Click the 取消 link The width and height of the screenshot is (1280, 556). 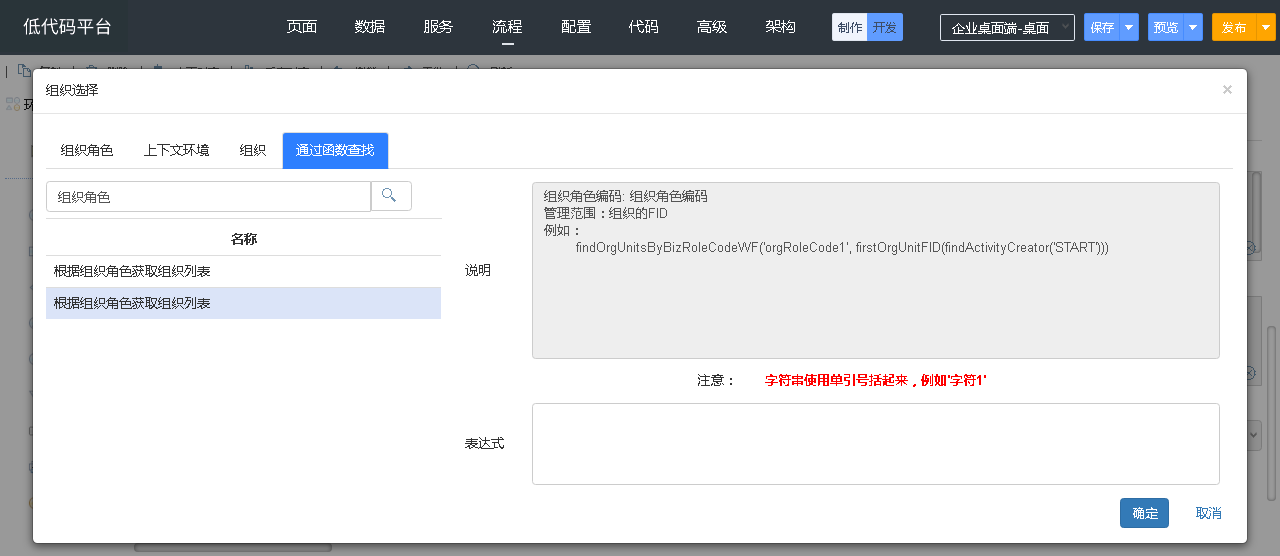tap(1208, 513)
